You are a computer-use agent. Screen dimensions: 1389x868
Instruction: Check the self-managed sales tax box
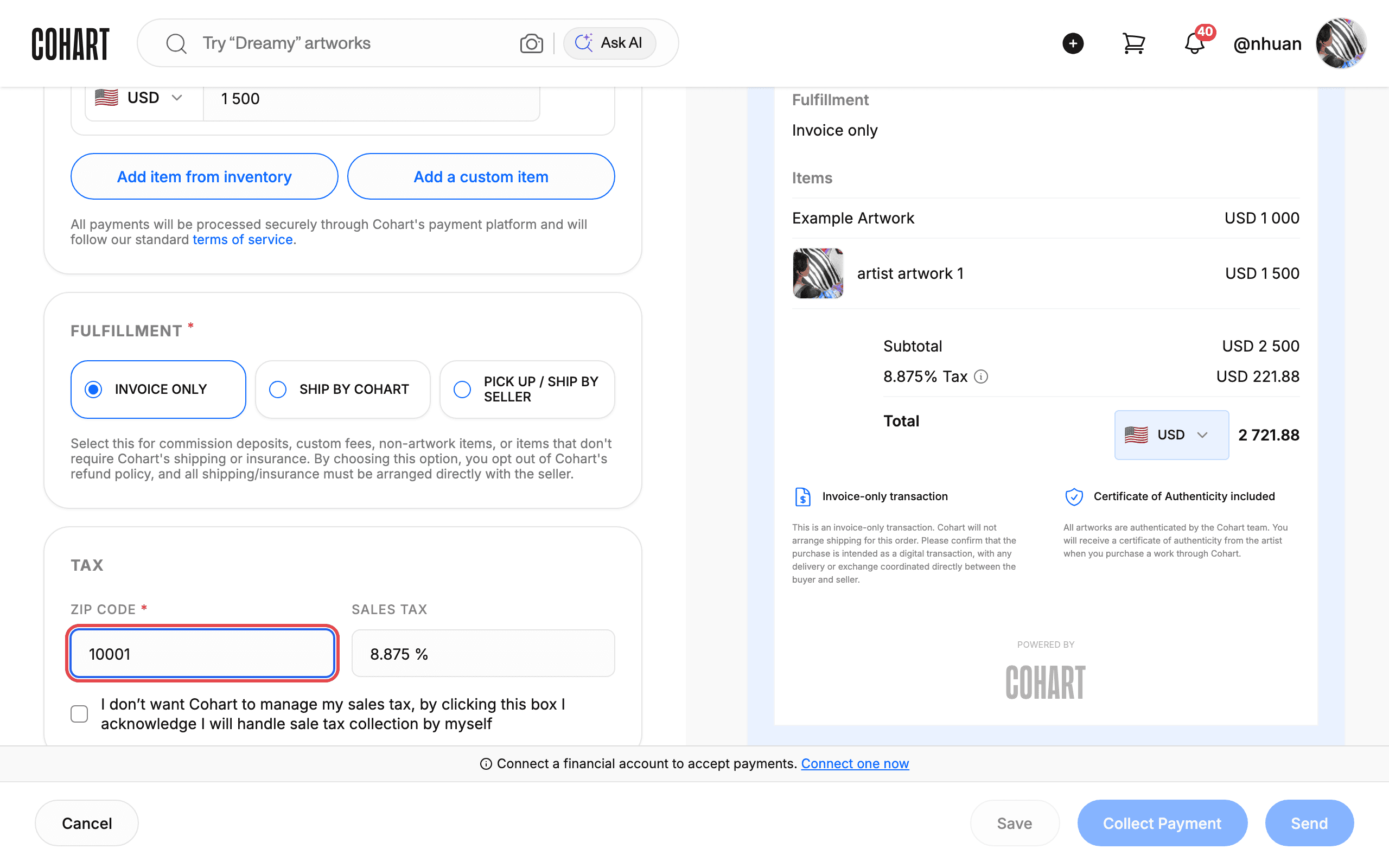(x=79, y=713)
